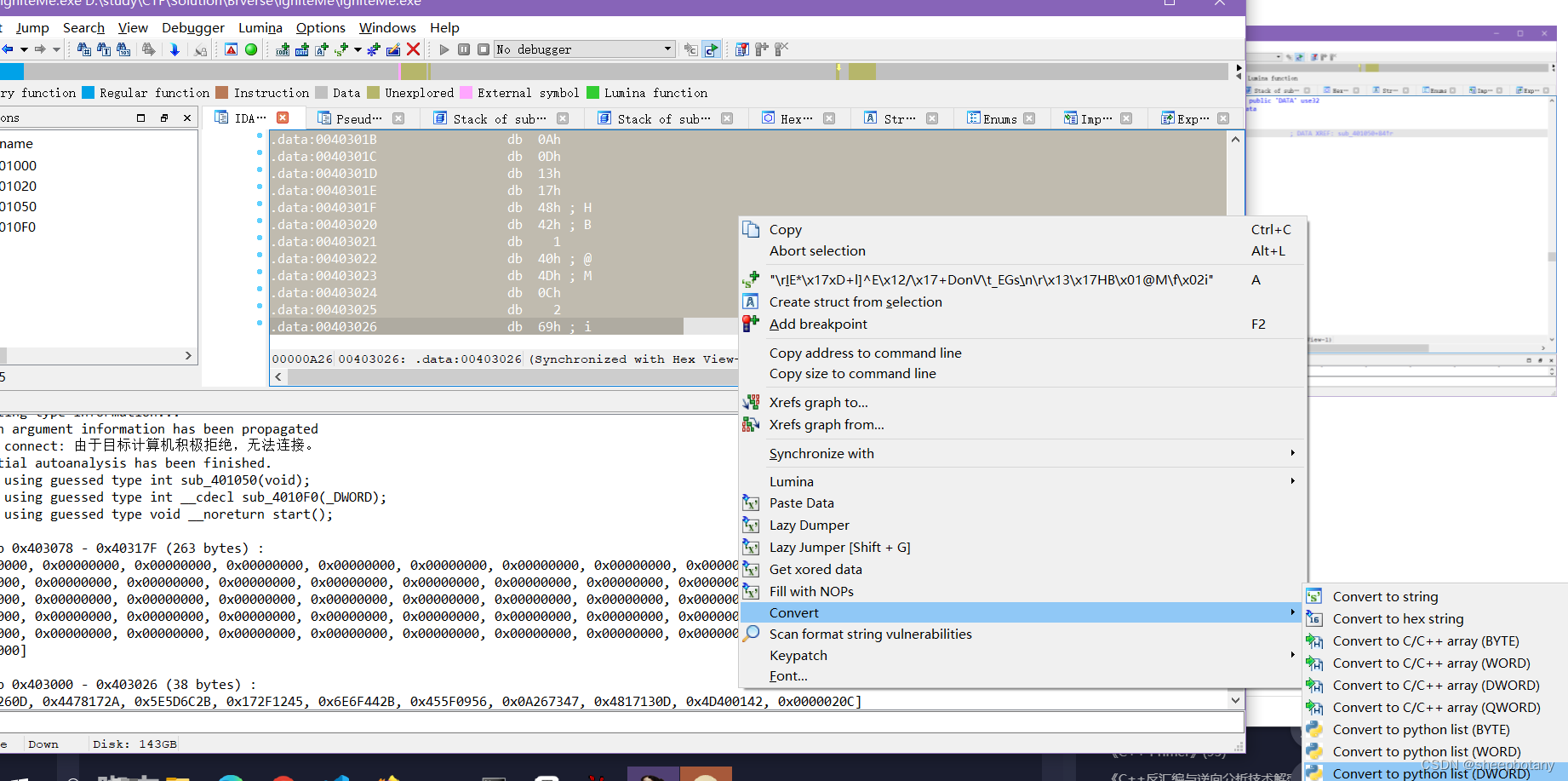Viewport: 1568px width, 781px height.
Task: Click the blue down arrow toolbar icon
Action: click(175, 49)
